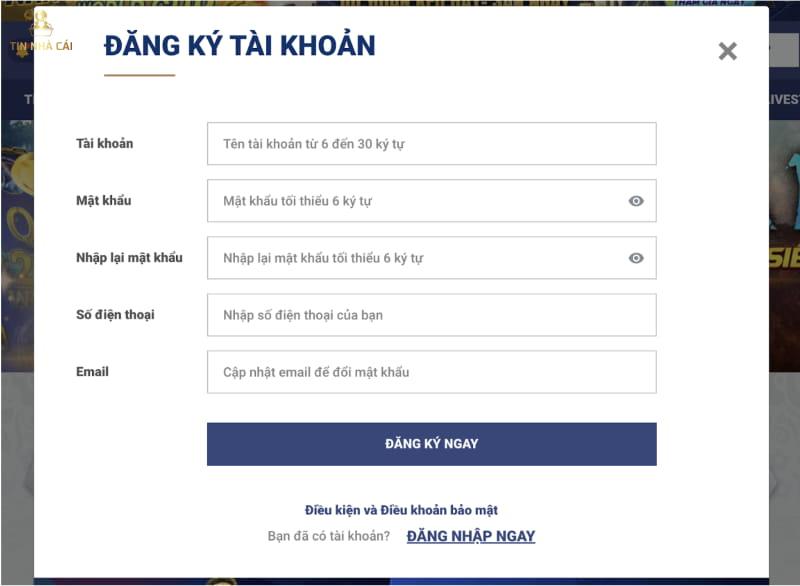The height and width of the screenshot is (586, 800).
Task: Click the Email field label
Action: (x=92, y=371)
